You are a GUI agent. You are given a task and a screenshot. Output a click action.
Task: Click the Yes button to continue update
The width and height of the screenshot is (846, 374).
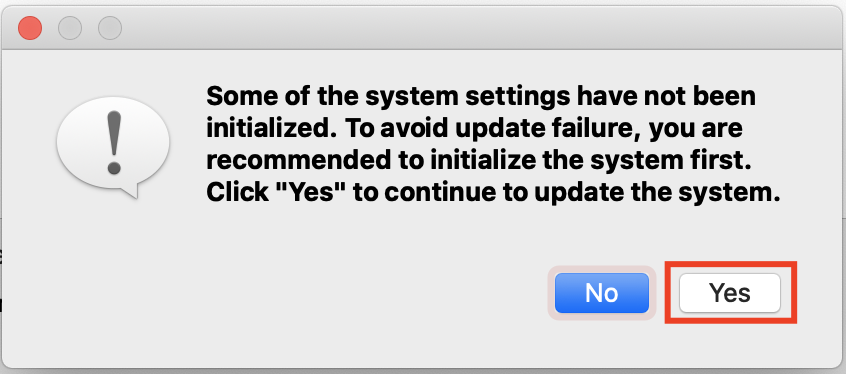pos(729,293)
